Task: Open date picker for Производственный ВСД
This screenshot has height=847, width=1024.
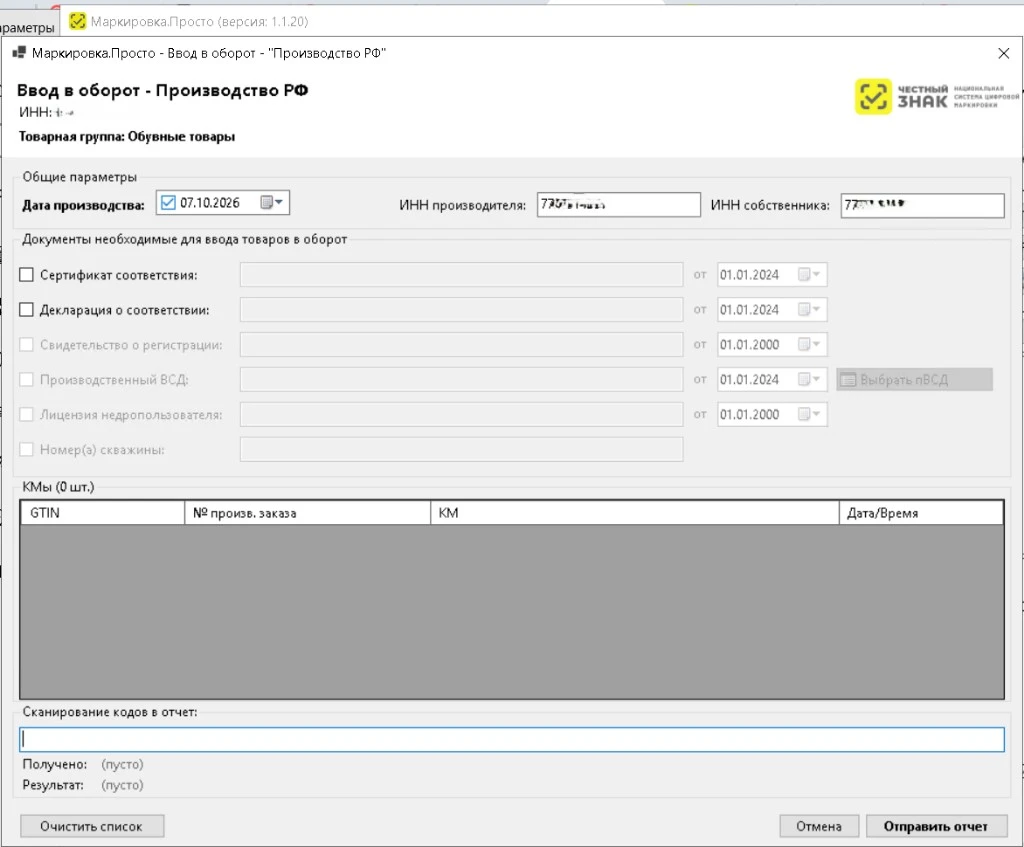Action: click(x=808, y=379)
